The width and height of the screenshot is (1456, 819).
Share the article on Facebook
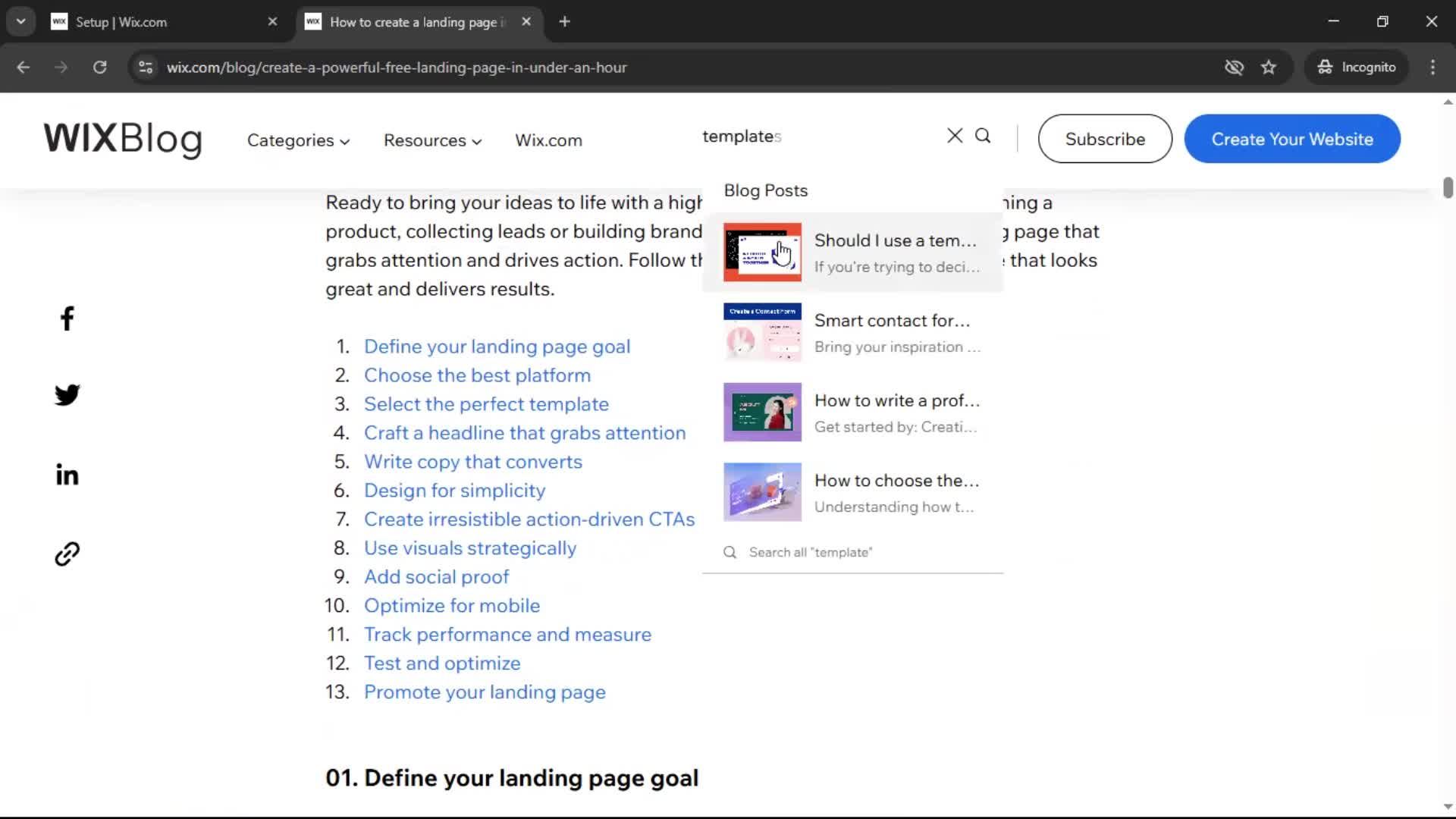coord(67,318)
